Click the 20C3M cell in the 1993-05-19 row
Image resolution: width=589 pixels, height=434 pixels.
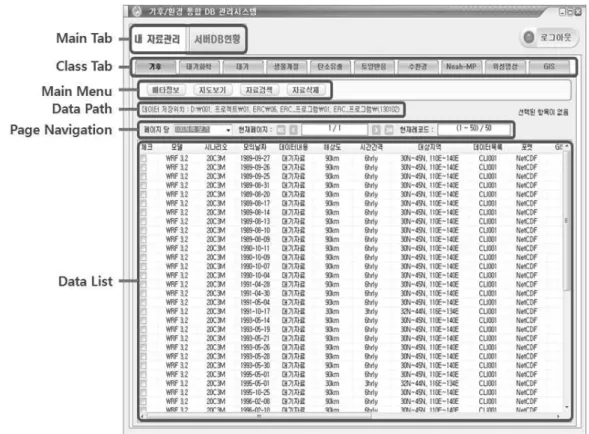216,330
